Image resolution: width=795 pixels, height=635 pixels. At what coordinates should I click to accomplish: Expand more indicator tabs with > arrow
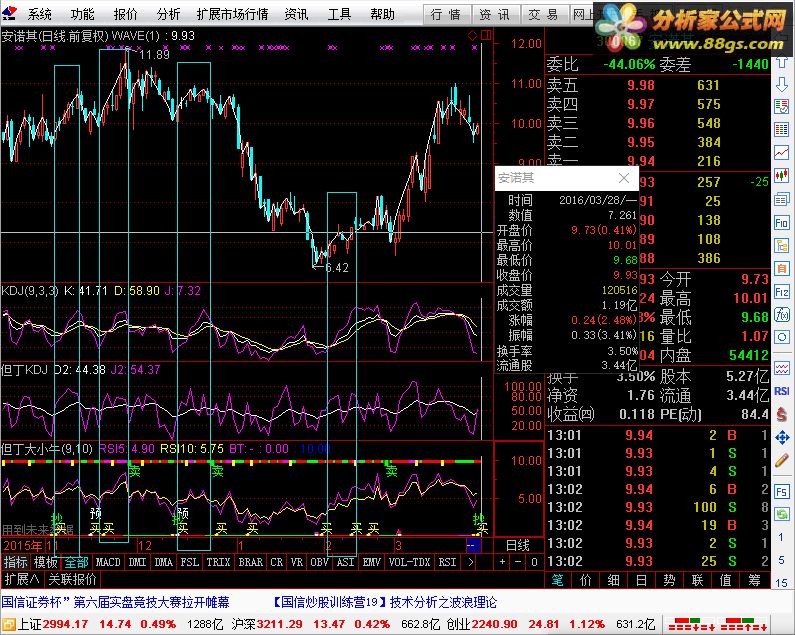point(471,562)
